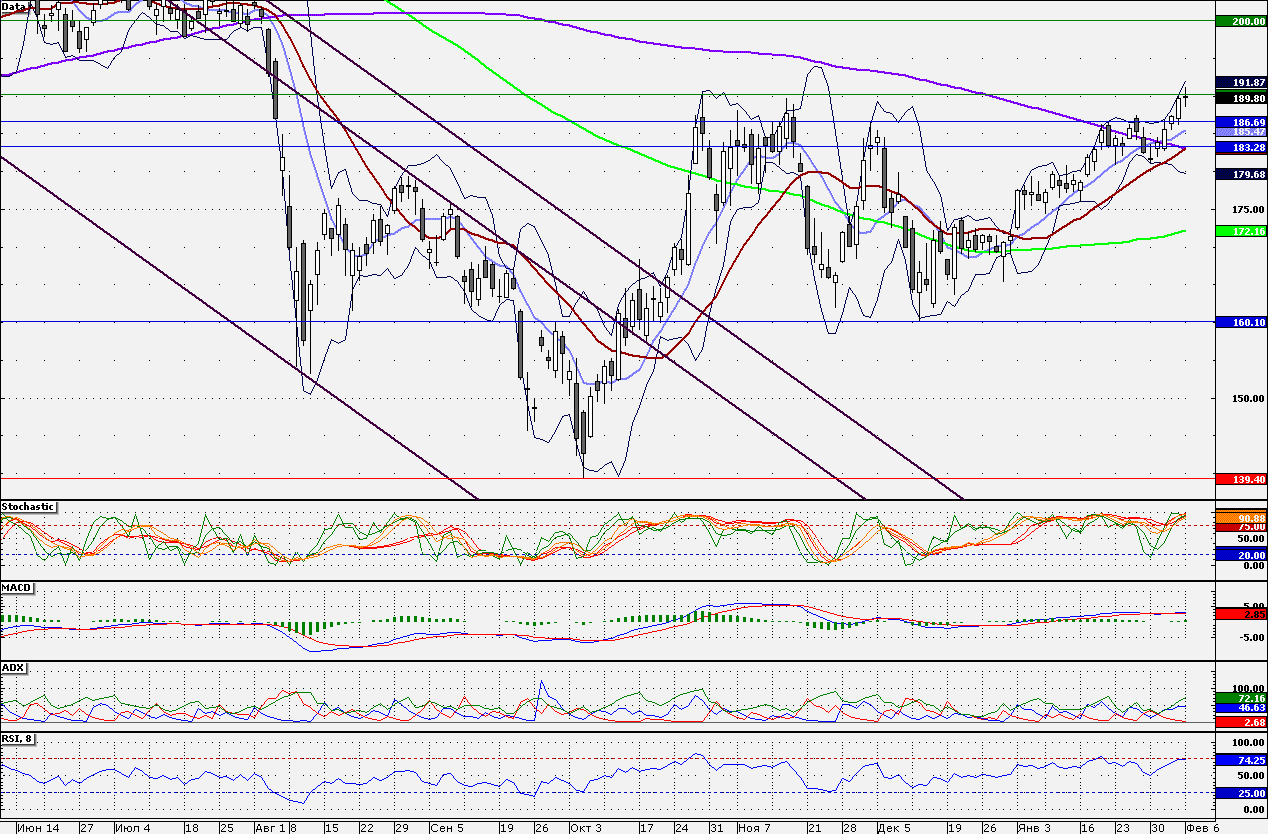Image resolution: width=1268 pixels, height=834 pixels.
Task: Select the green 172.16 moving average label
Action: [x=1239, y=231]
